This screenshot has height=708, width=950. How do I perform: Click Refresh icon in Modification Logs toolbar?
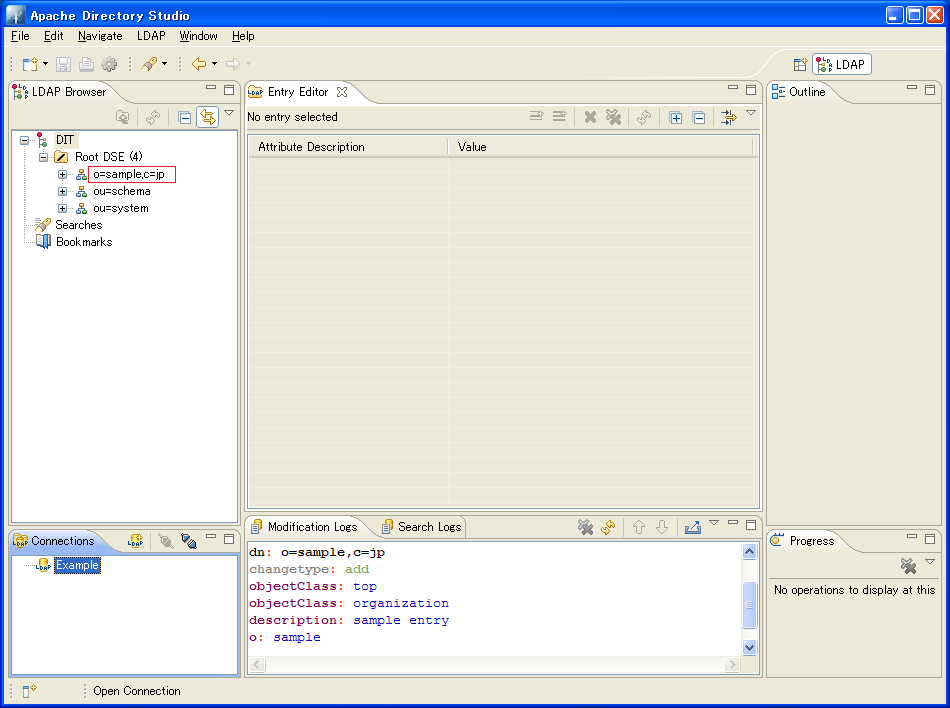tap(608, 528)
